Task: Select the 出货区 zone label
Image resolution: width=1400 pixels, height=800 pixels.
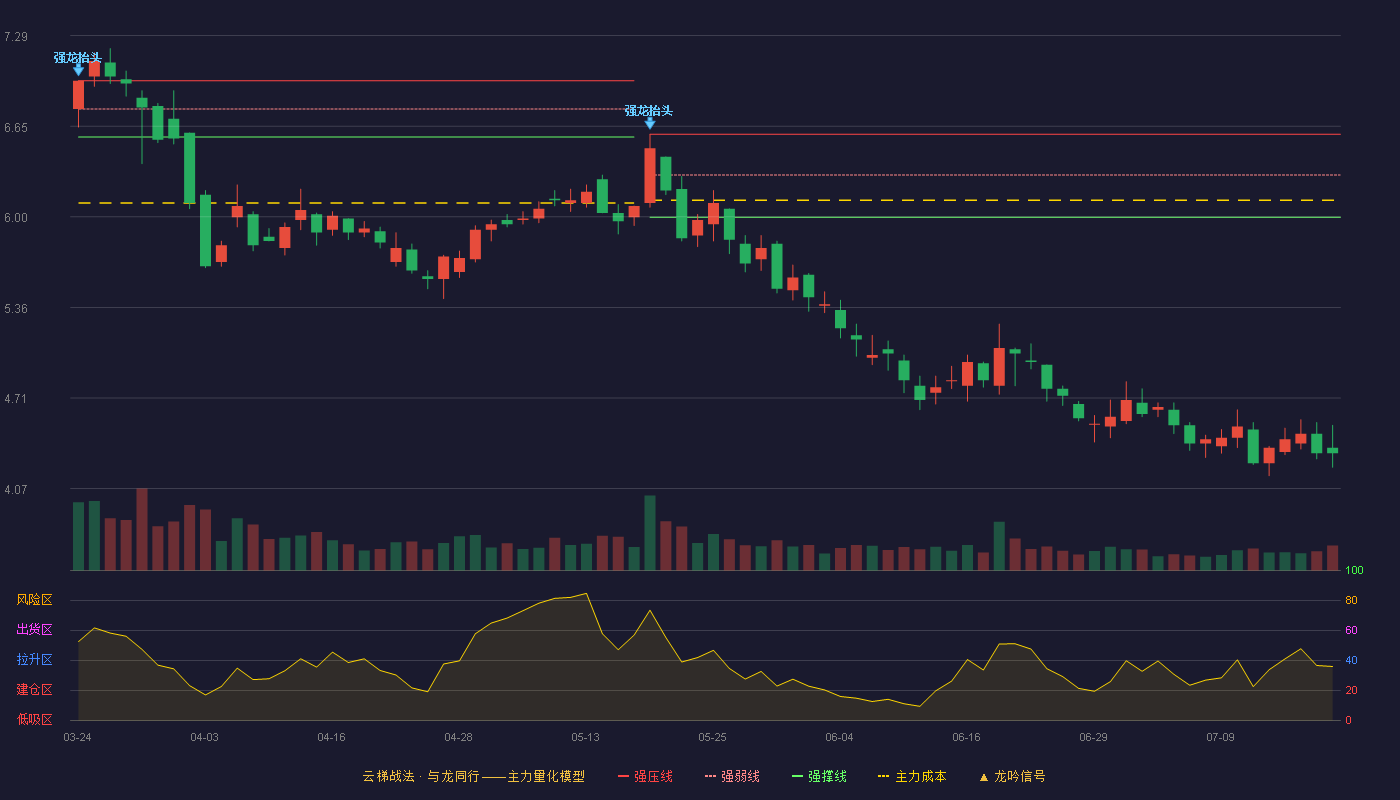Action: (34, 630)
